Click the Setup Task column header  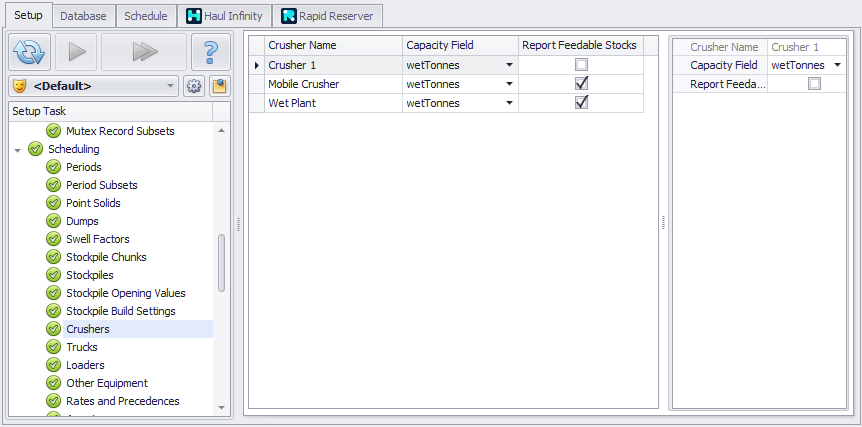(111, 111)
